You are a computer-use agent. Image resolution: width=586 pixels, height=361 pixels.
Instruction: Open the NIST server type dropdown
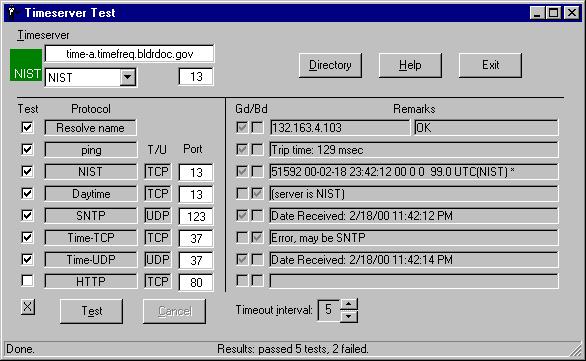pyautogui.click(x=127, y=77)
